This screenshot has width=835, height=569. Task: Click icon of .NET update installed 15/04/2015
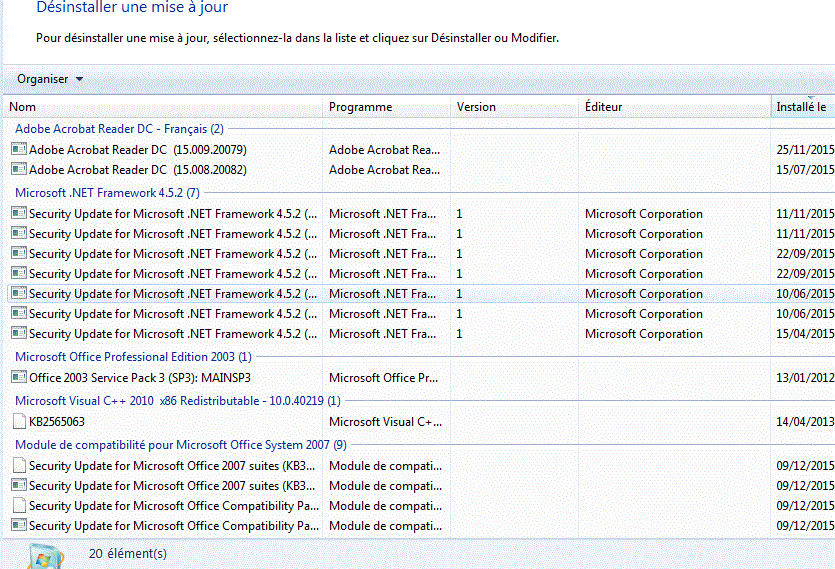[x=18, y=333]
